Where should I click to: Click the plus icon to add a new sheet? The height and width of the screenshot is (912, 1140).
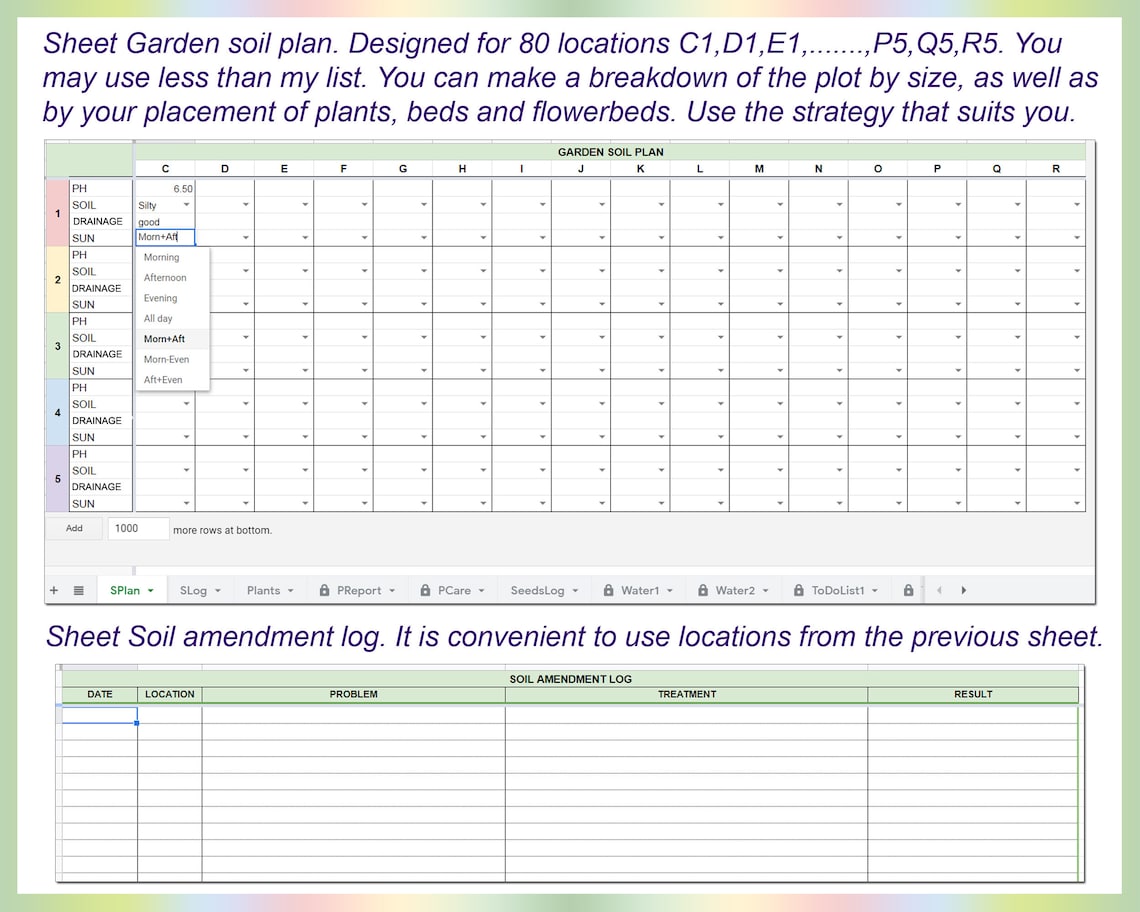pos(54,590)
